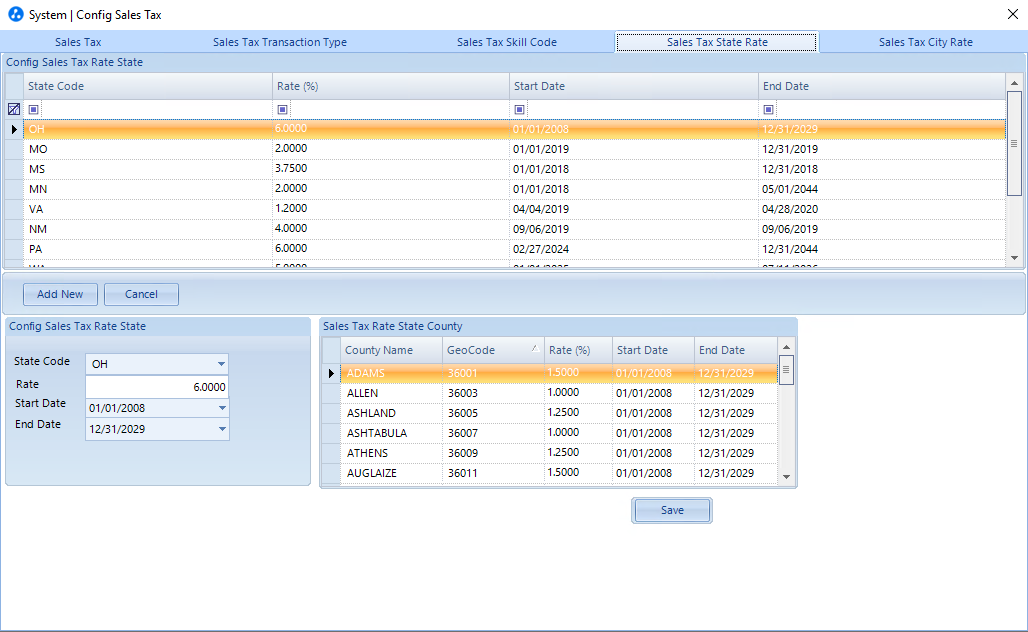The width and height of the screenshot is (1028, 632).
Task: Open Start Date column filter condition icon
Action: pos(519,109)
